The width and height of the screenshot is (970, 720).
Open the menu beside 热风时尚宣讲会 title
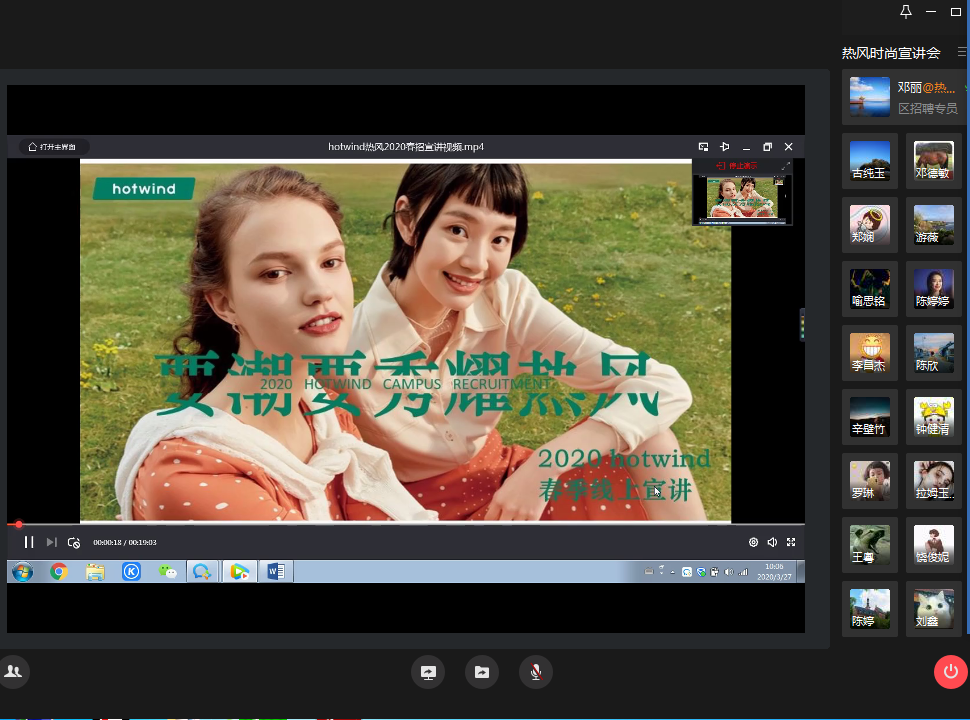tap(961, 52)
